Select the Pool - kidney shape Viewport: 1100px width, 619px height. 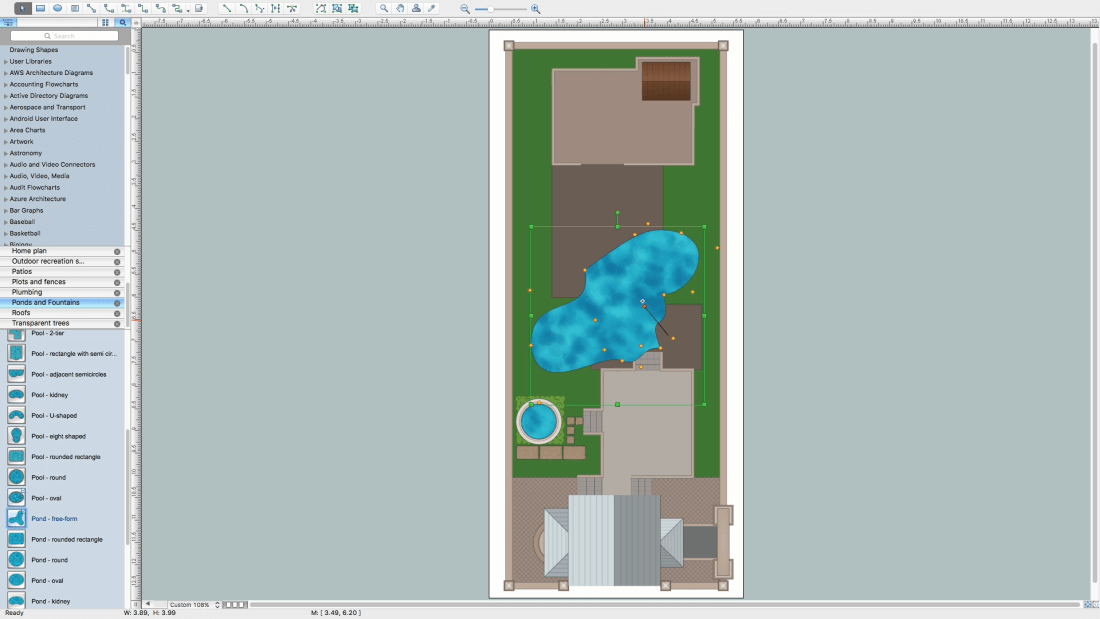pos(49,395)
